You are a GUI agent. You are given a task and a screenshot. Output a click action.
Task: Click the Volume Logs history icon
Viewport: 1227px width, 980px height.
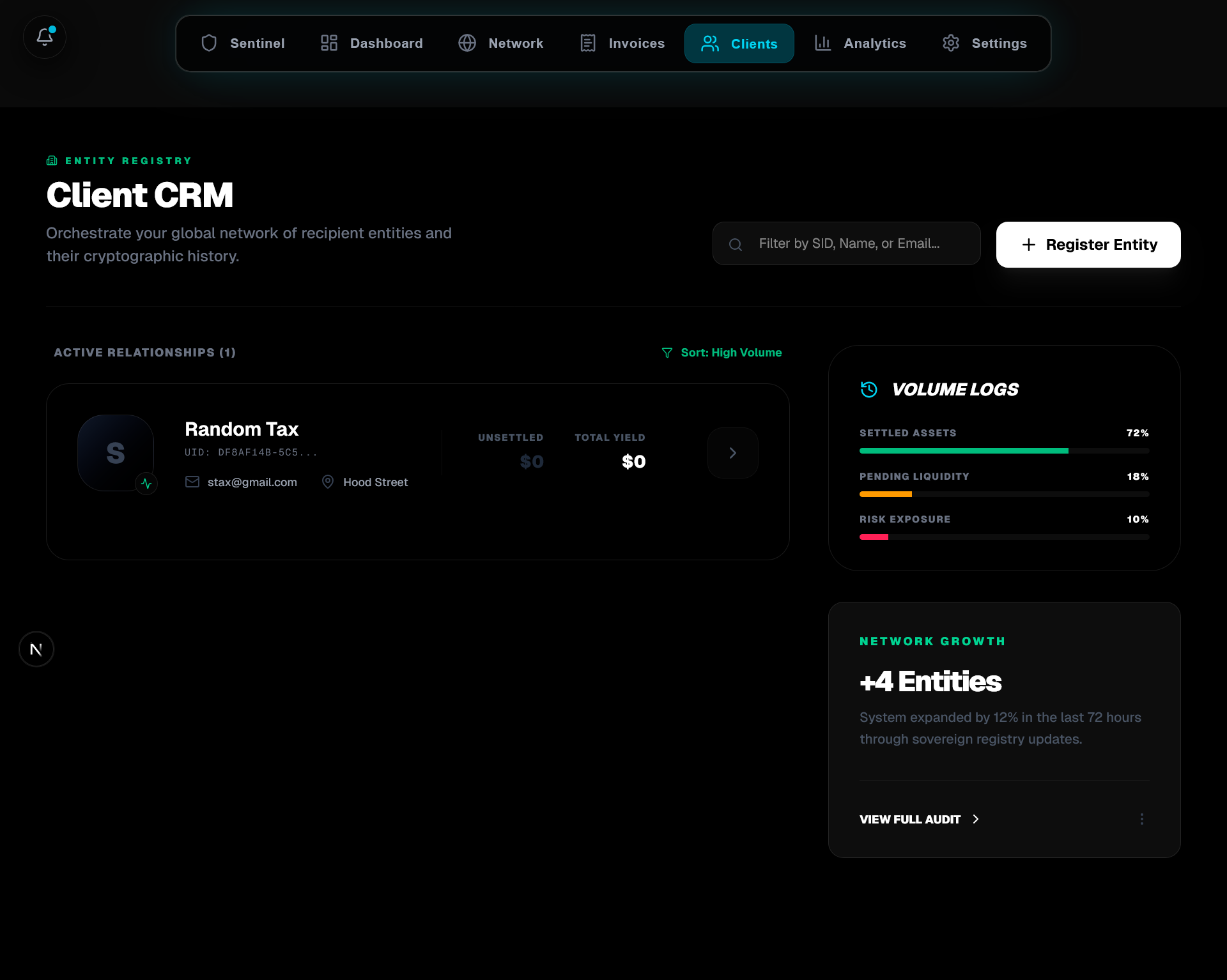pos(868,389)
